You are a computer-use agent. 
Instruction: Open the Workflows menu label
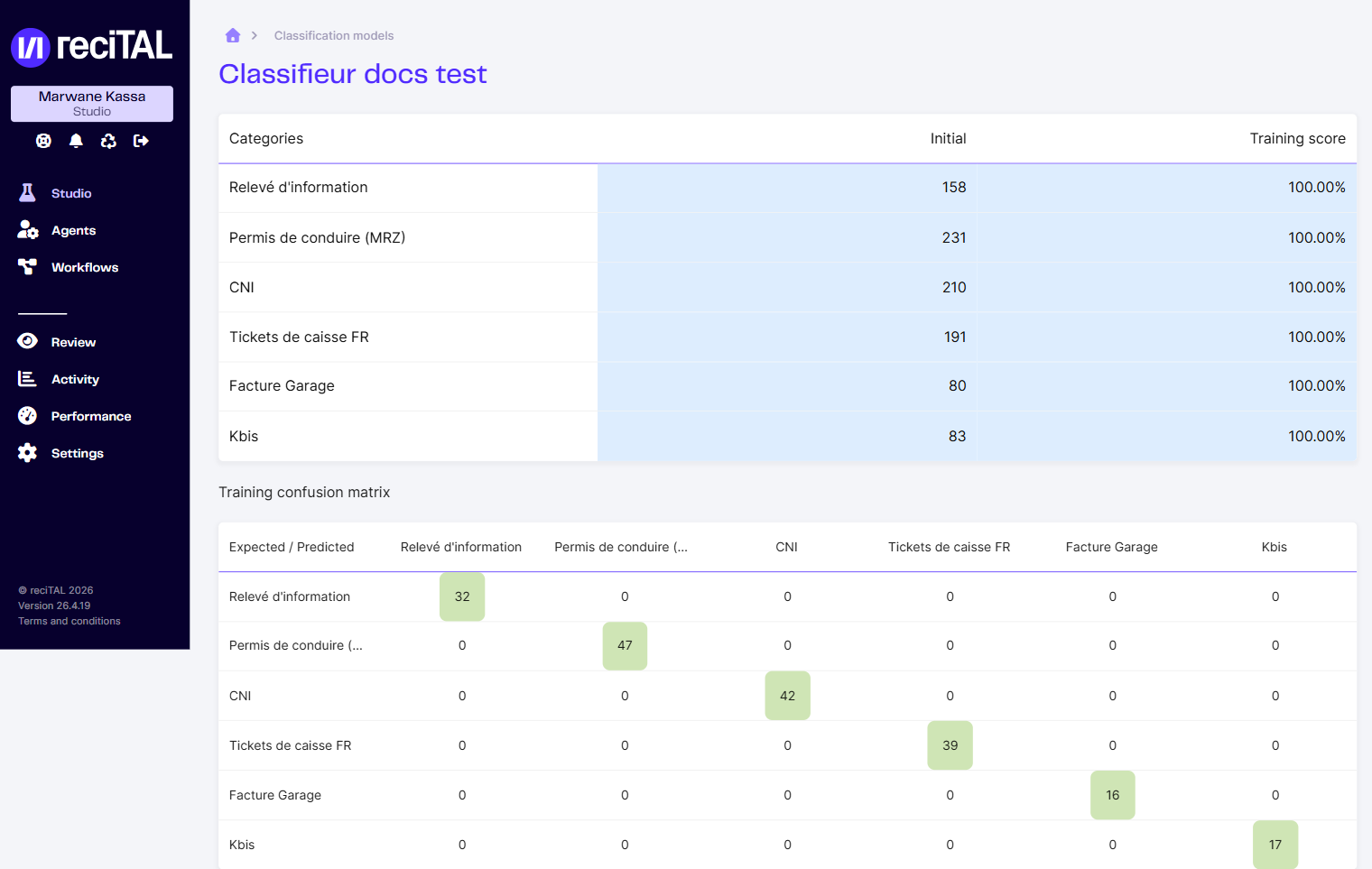(x=85, y=267)
